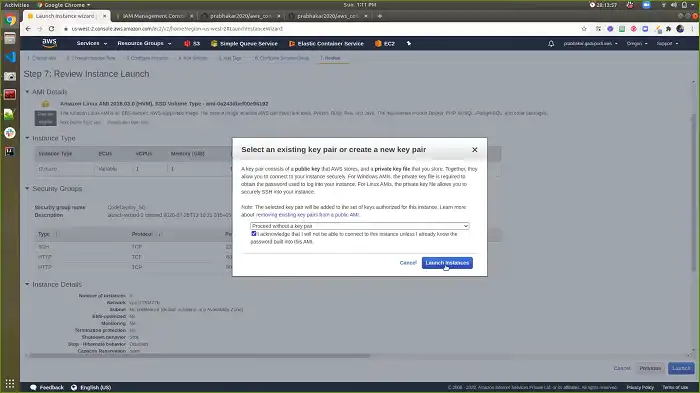The image size is (700, 393).
Task: Collapse the Security Groups section
Action: (x=27, y=188)
